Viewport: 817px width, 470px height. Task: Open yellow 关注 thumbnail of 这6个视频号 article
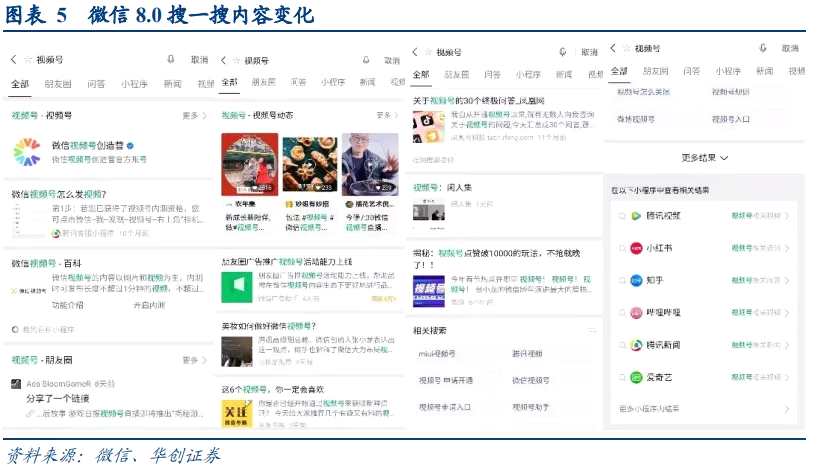(237, 414)
